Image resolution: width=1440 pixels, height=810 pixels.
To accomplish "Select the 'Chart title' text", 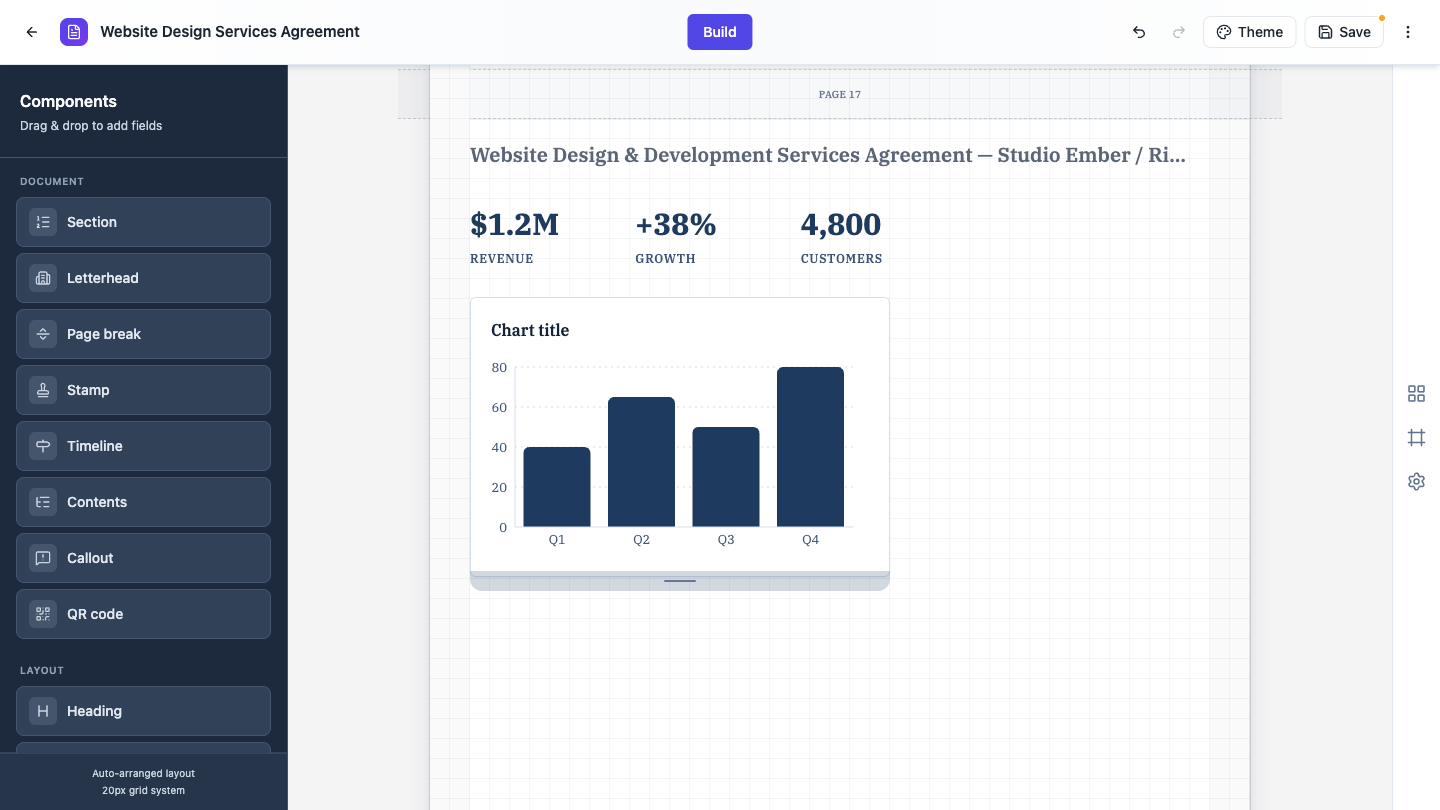I will [530, 330].
